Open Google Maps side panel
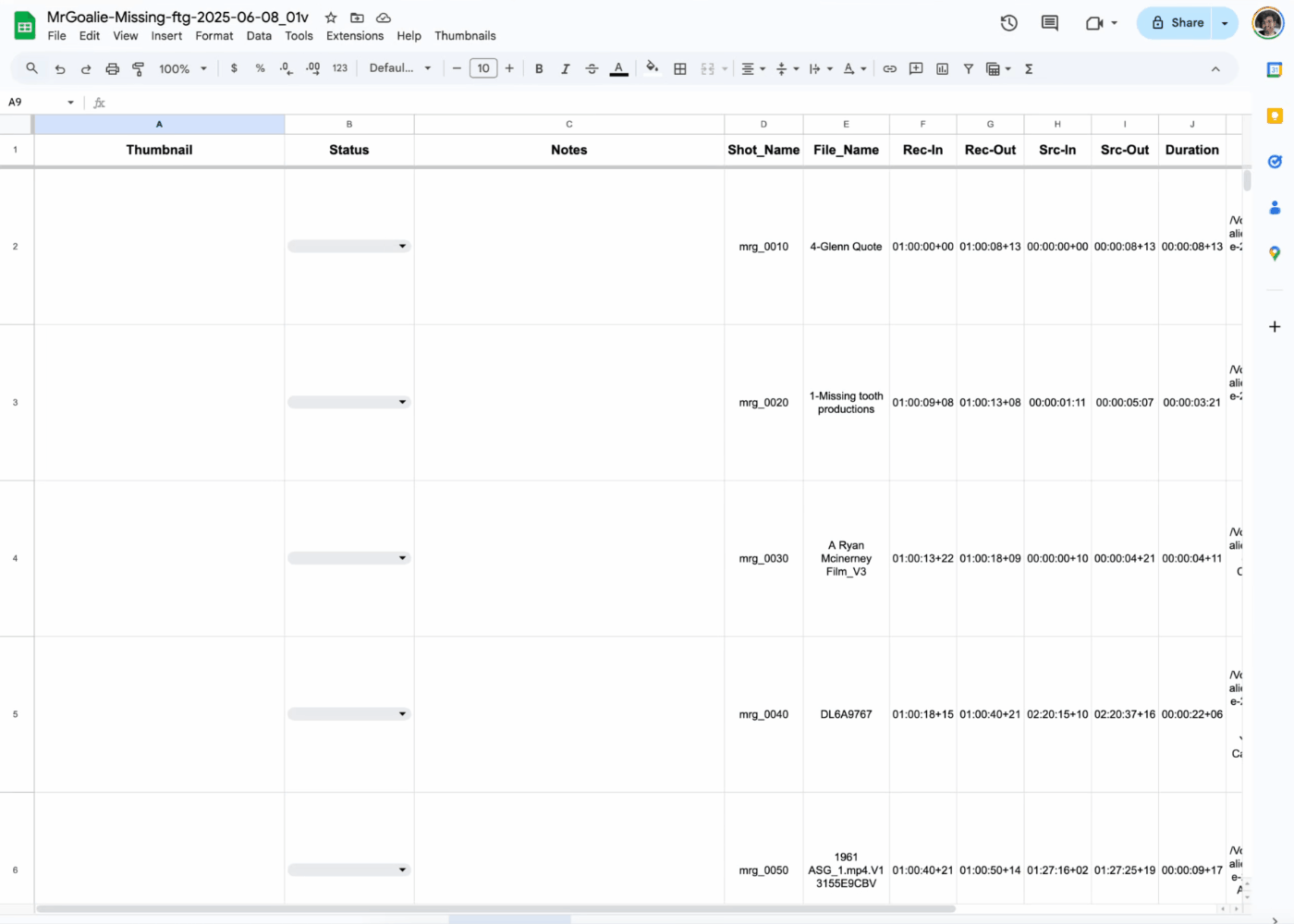This screenshot has height=924, width=1294. click(x=1275, y=253)
